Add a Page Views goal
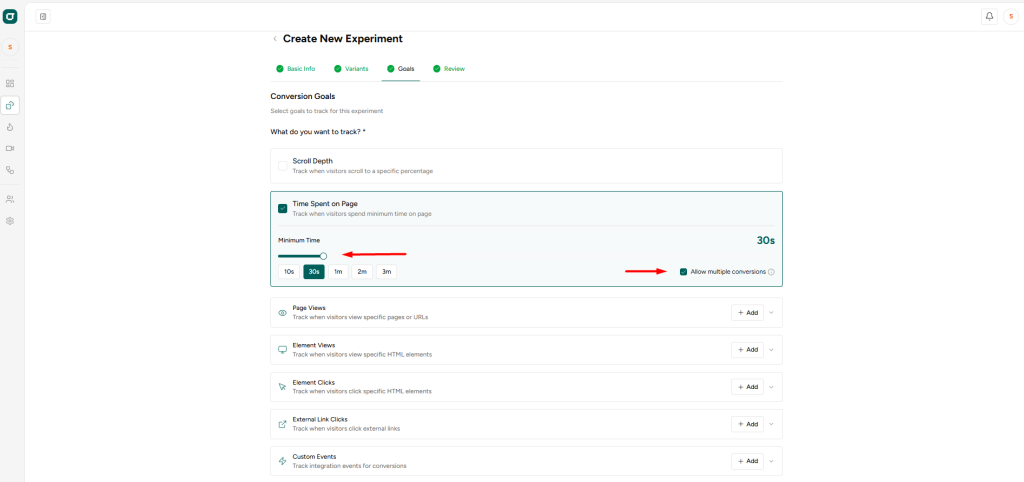The height and width of the screenshot is (482, 1024). coord(747,313)
